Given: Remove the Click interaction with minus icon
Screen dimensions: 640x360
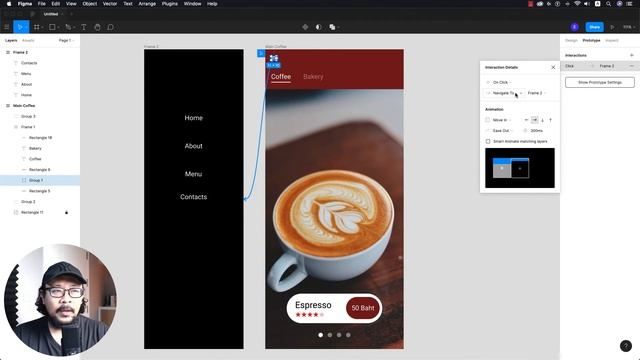Looking at the screenshot, I should [x=631, y=66].
